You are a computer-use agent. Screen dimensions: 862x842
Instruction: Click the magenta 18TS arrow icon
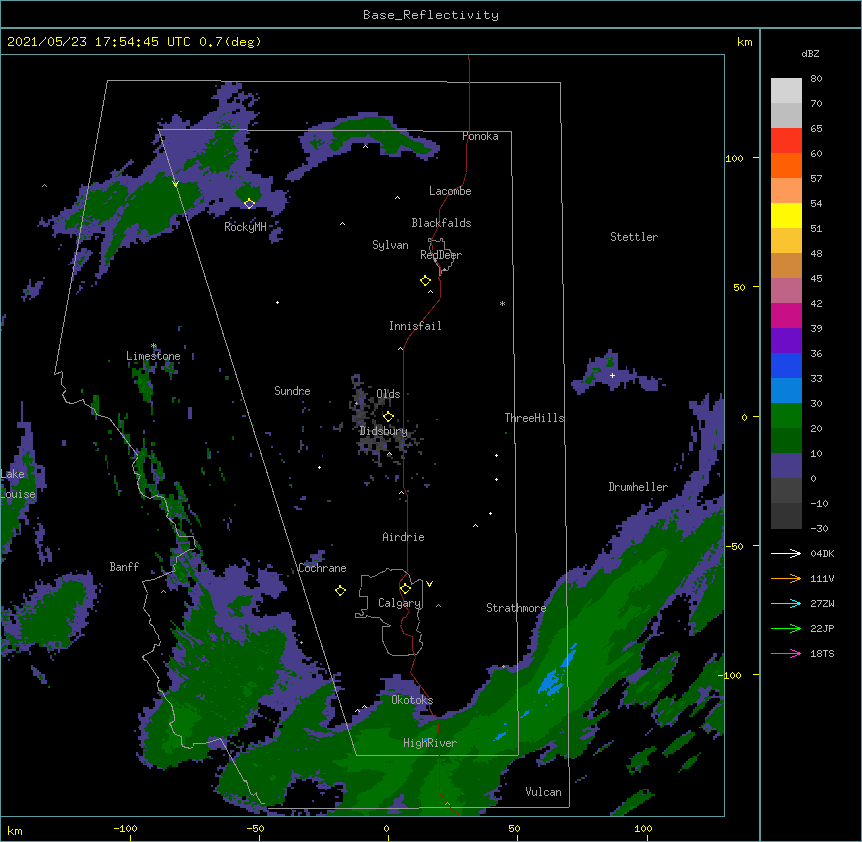coord(786,653)
